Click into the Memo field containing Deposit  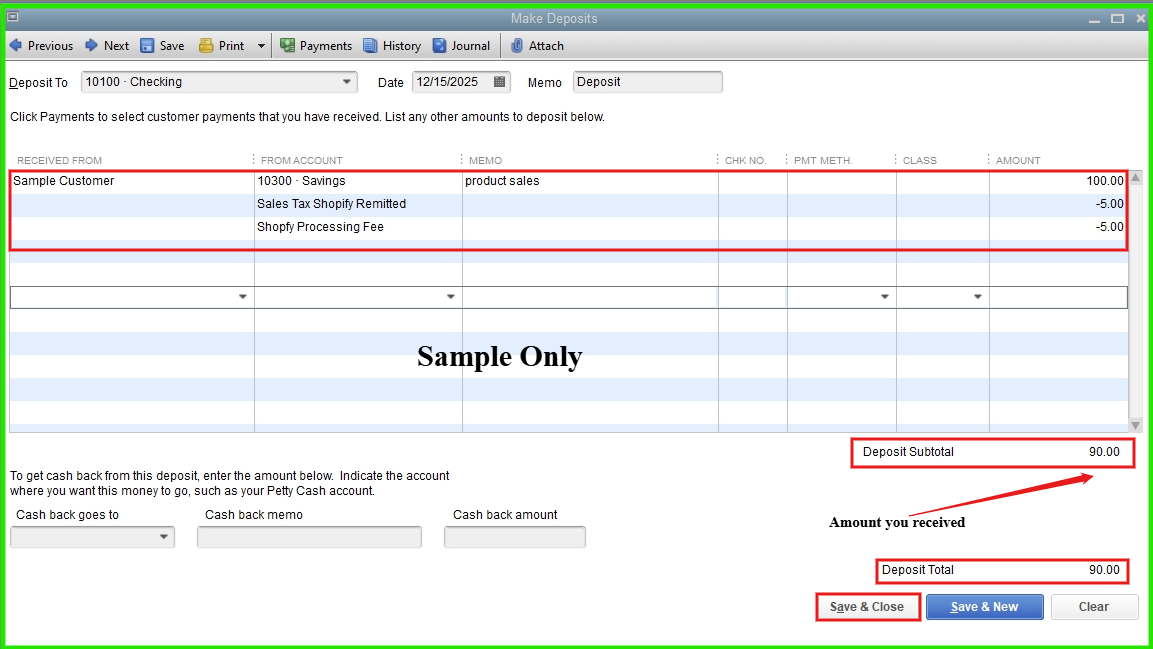647,82
